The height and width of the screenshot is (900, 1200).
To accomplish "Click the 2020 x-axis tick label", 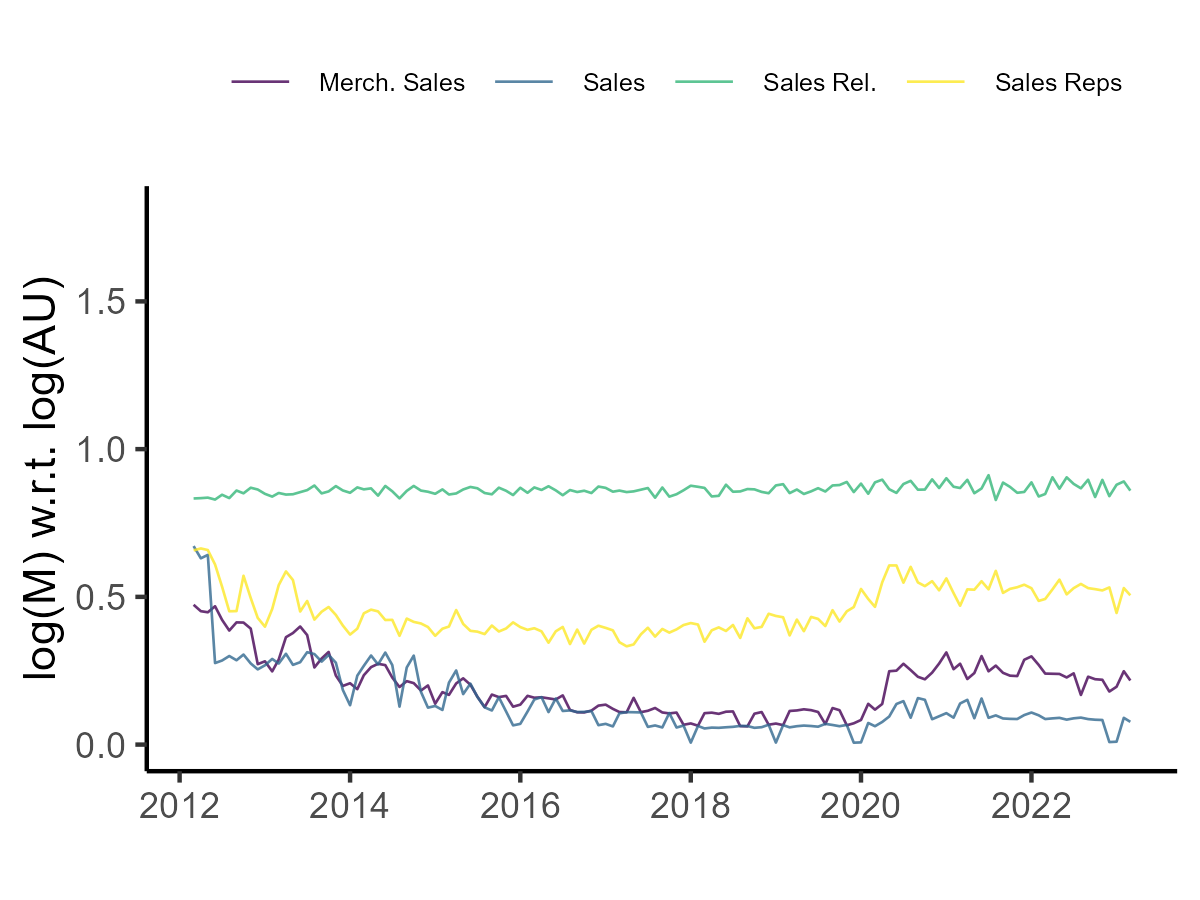I will tap(860, 807).
